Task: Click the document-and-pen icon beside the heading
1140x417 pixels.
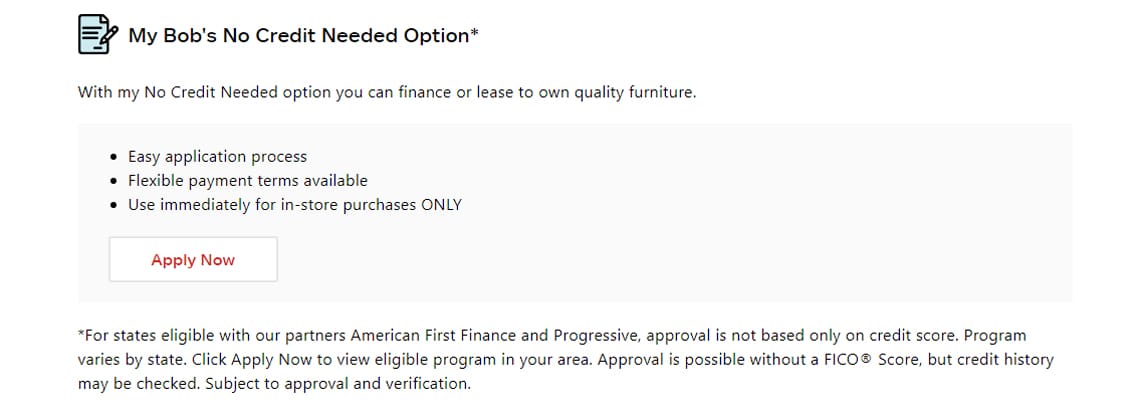Action: coord(97,34)
